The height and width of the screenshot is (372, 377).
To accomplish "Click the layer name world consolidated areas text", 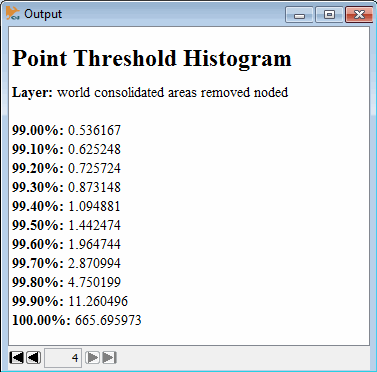I will [172, 92].
